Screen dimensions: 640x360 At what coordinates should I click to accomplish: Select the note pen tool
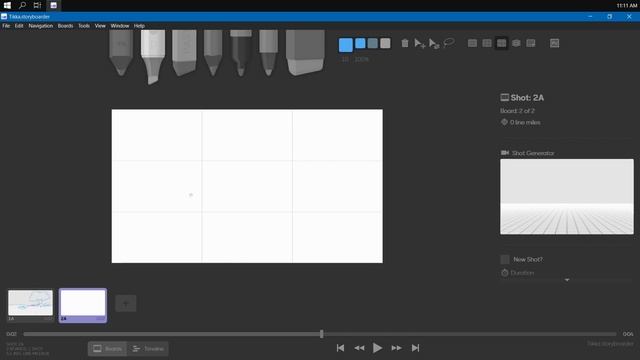coord(268,53)
